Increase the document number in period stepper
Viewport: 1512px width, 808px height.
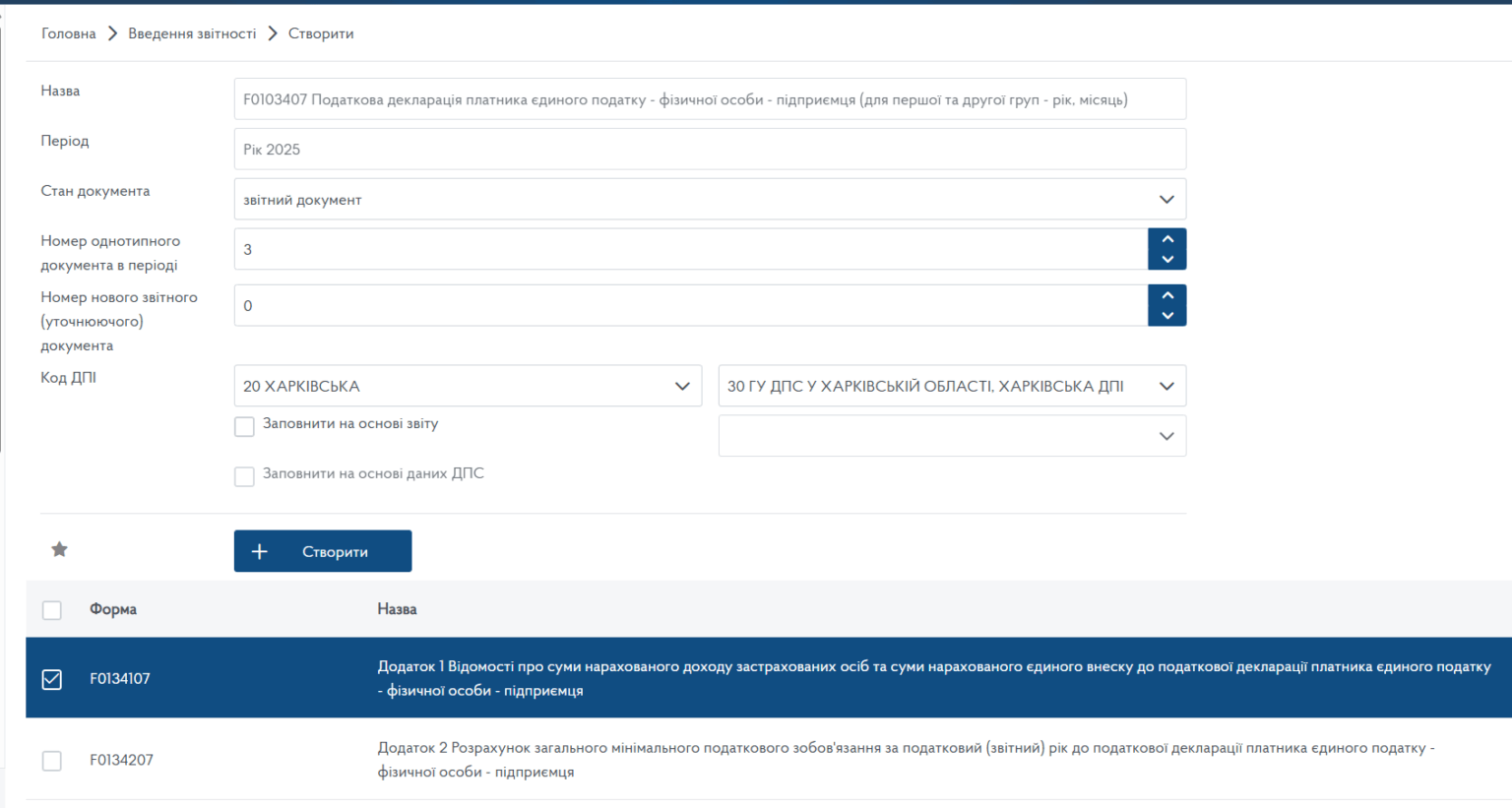click(1166, 239)
